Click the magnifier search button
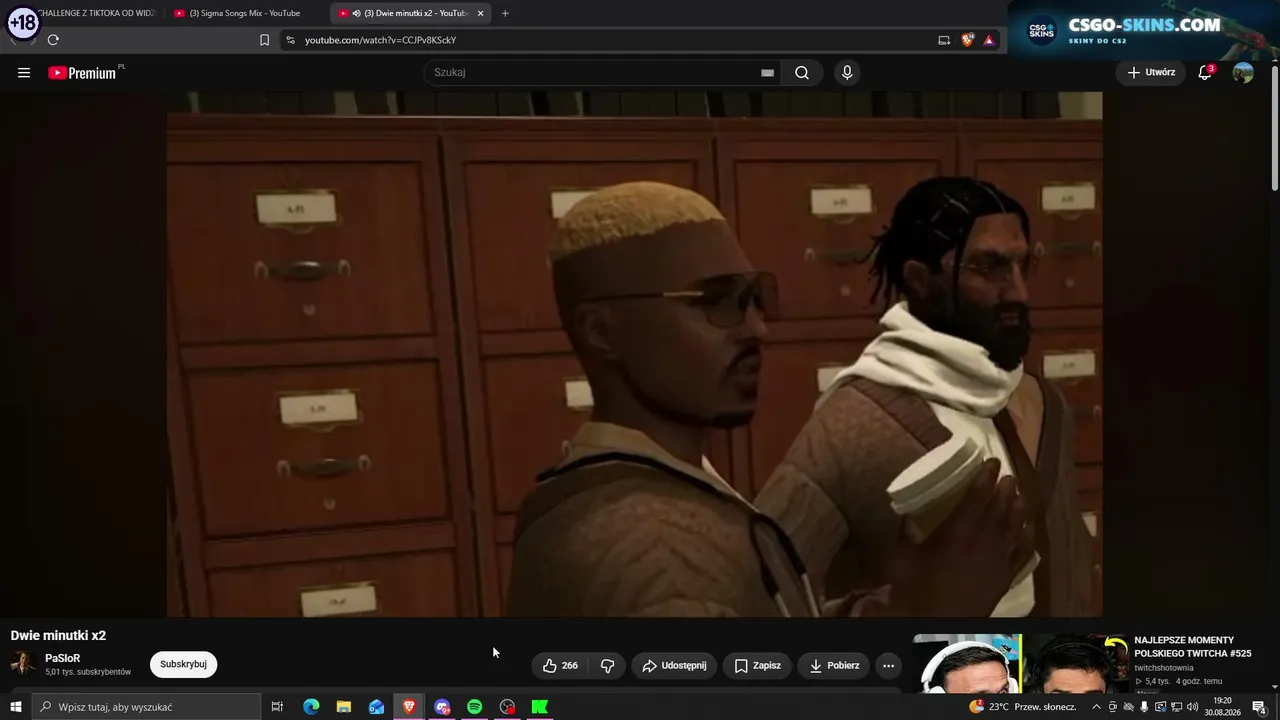Image resolution: width=1280 pixels, height=720 pixels. (802, 72)
